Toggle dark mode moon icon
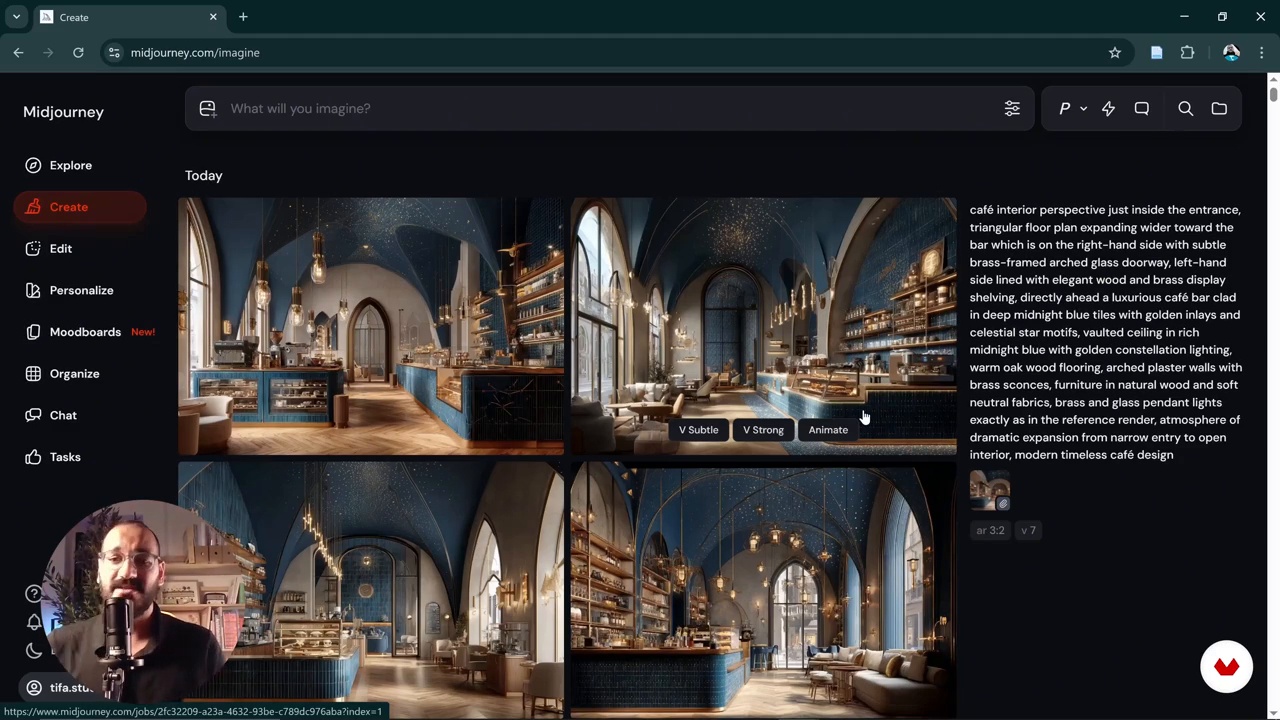 coord(34,651)
